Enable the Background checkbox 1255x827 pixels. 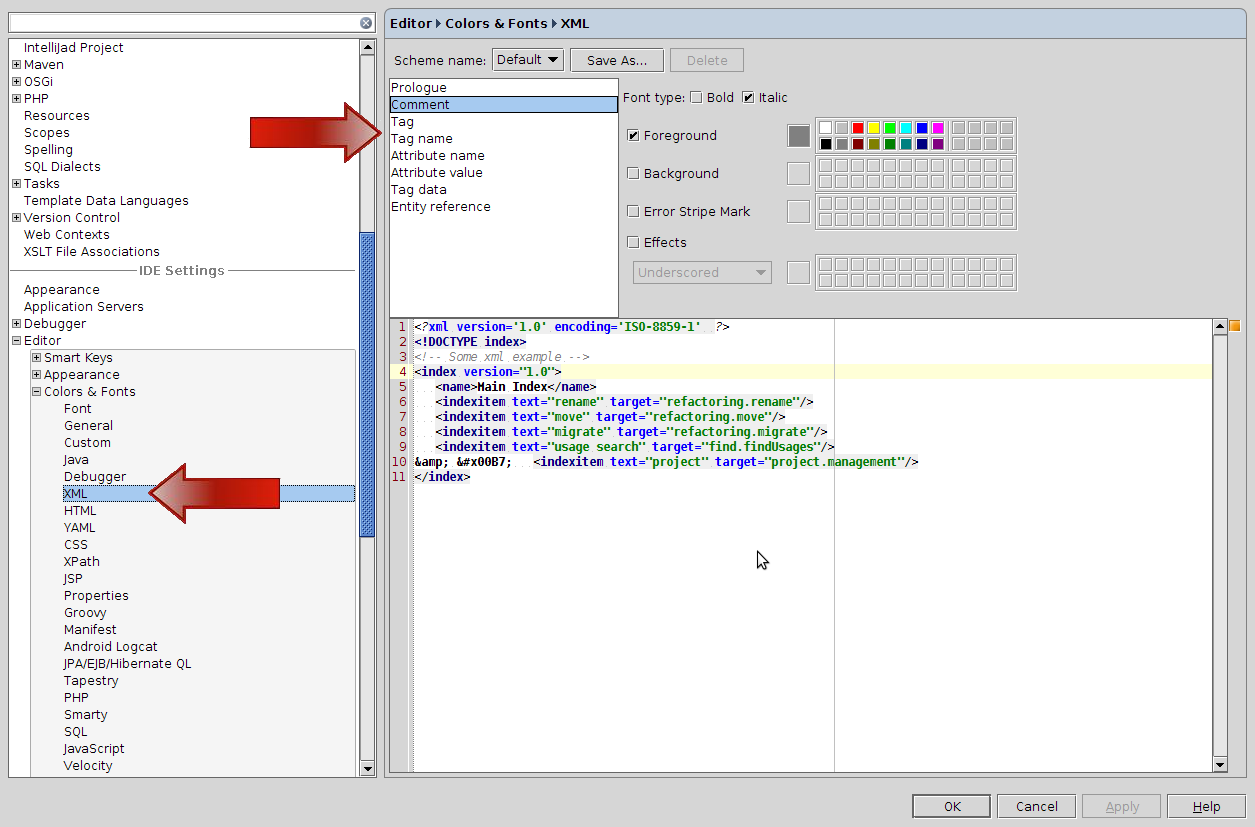(633, 173)
